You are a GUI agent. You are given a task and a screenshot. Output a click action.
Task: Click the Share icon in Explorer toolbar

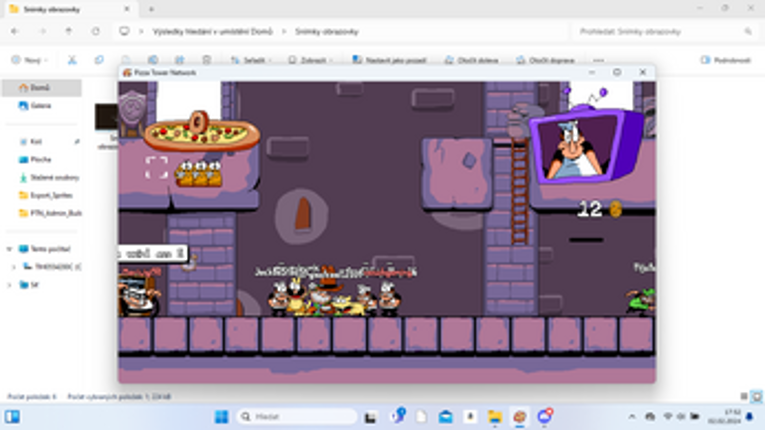180,60
